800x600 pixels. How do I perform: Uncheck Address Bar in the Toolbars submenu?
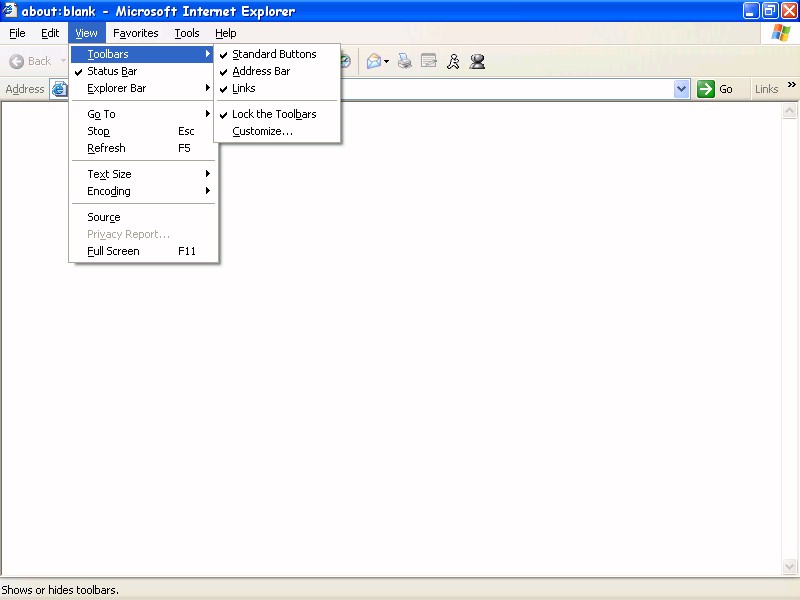click(278, 71)
